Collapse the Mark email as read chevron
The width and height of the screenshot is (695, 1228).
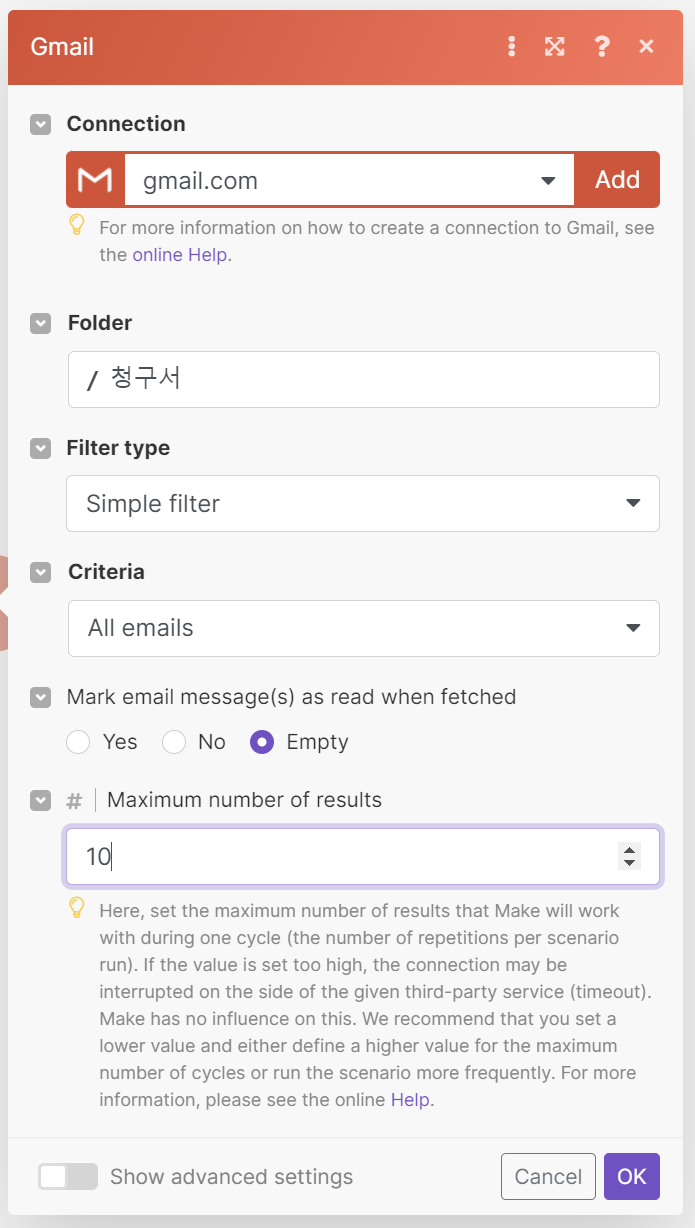(40, 697)
